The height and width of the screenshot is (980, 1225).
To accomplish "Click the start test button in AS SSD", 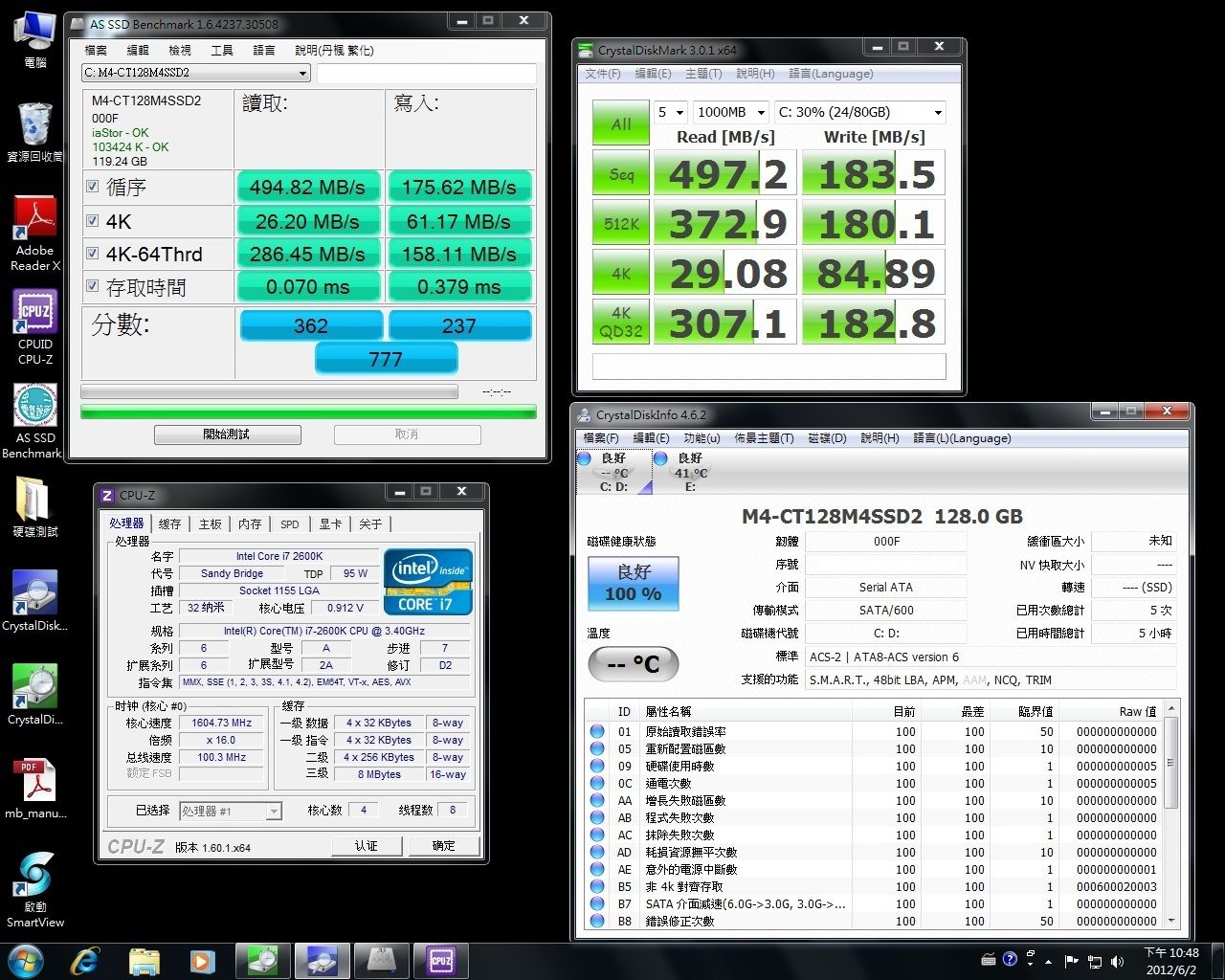I will [x=227, y=434].
